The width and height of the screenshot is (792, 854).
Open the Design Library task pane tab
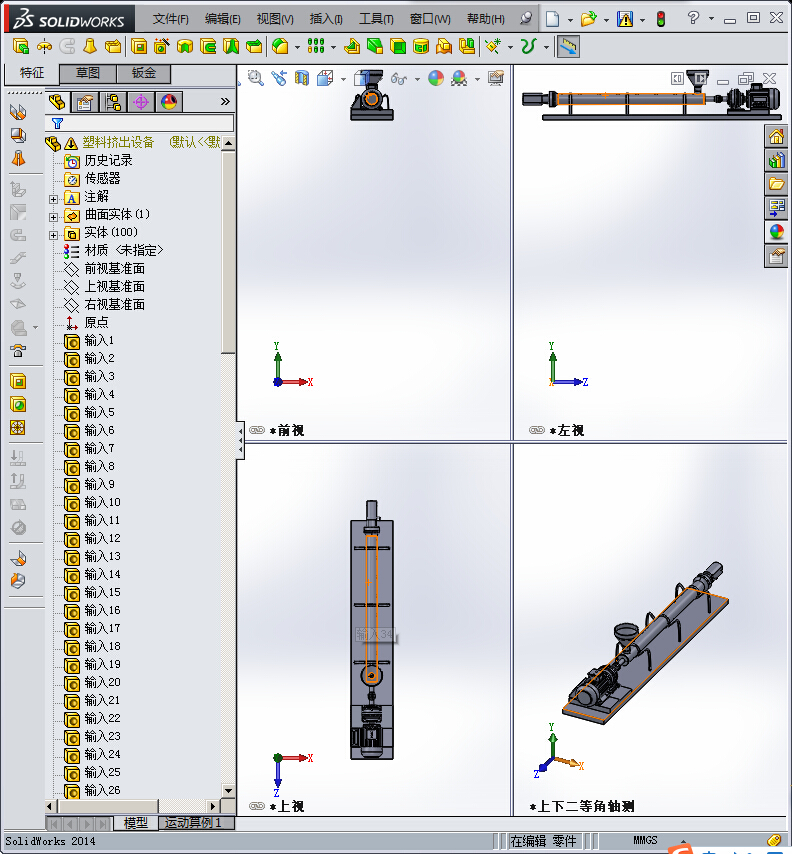pyautogui.click(x=777, y=160)
